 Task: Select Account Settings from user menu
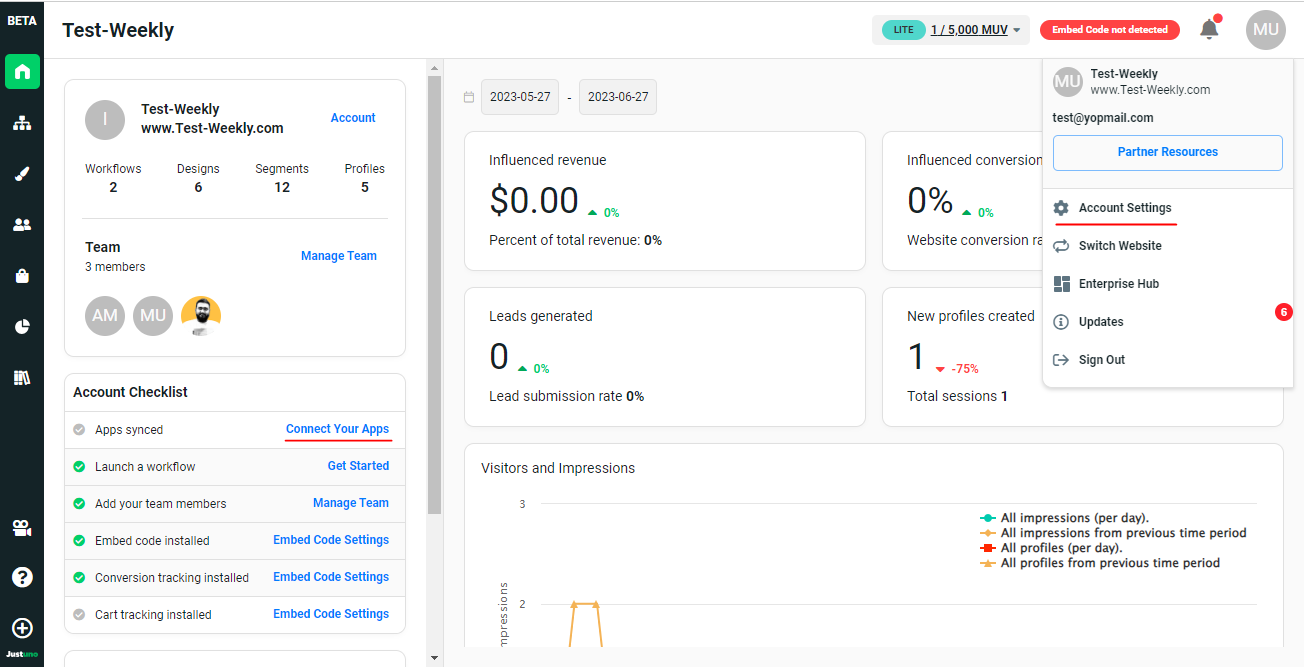click(1124, 208)
